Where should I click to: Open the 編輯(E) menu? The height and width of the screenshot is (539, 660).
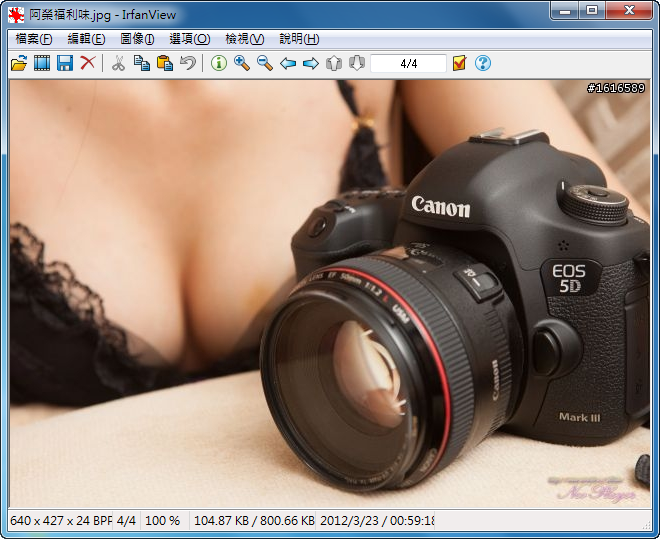tap(86, 39)
